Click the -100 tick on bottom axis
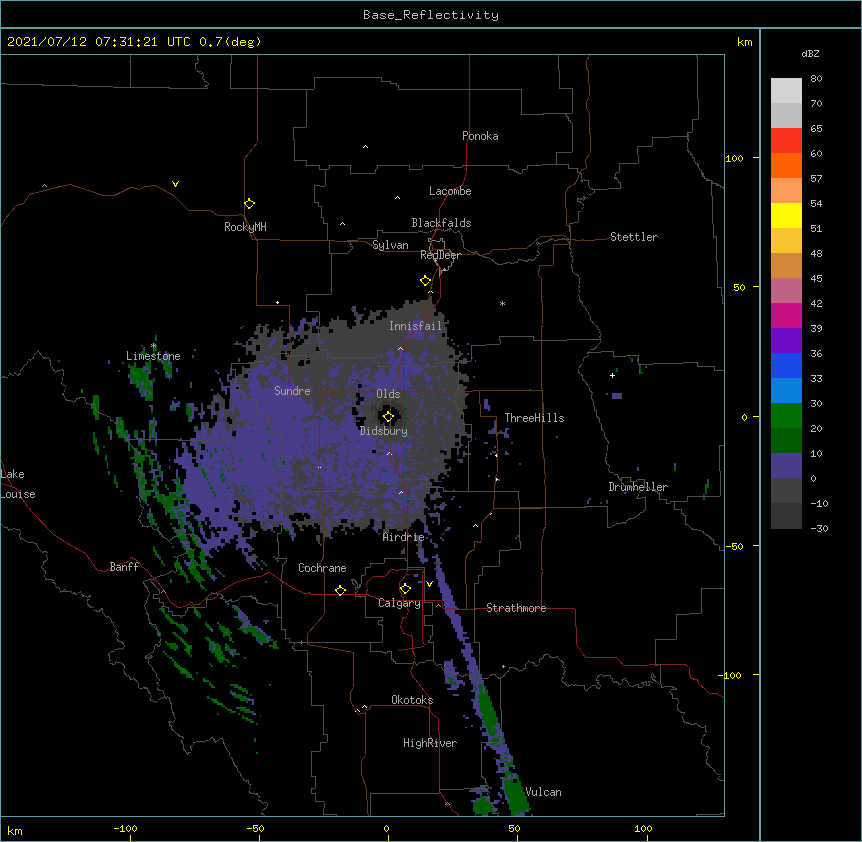Viewport: 862px width, 842px height. (x=125, y=828)
